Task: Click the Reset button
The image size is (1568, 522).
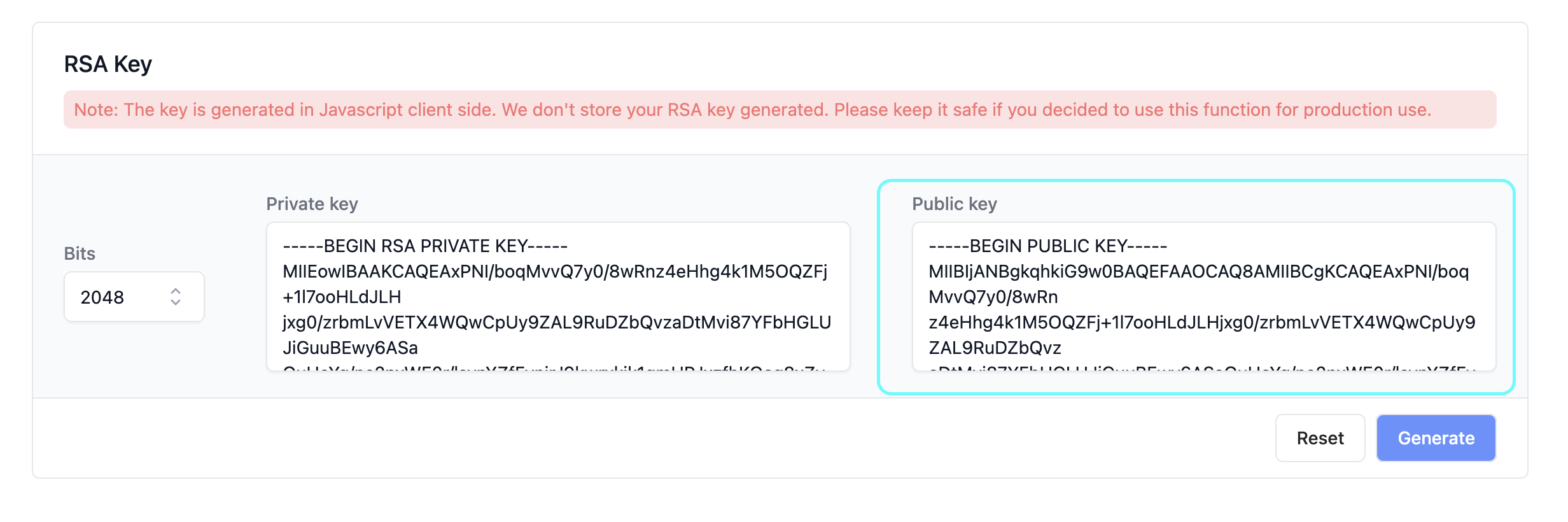Action: pyautogui.click(x=1320, y=438)
